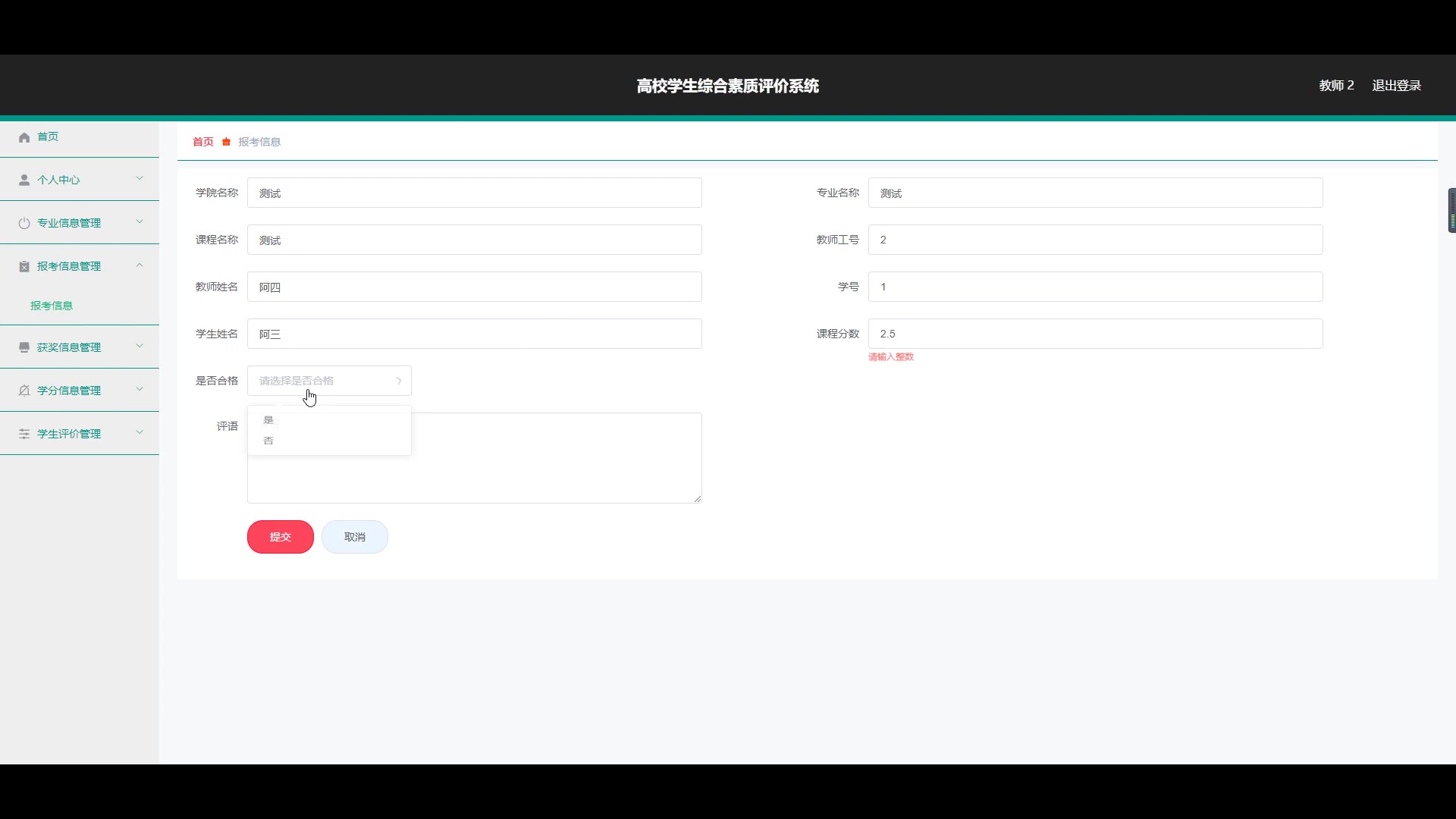Open the 报考信息 submenu item
Viewport: 1456px width, 819px height.
tap(52, 306)
